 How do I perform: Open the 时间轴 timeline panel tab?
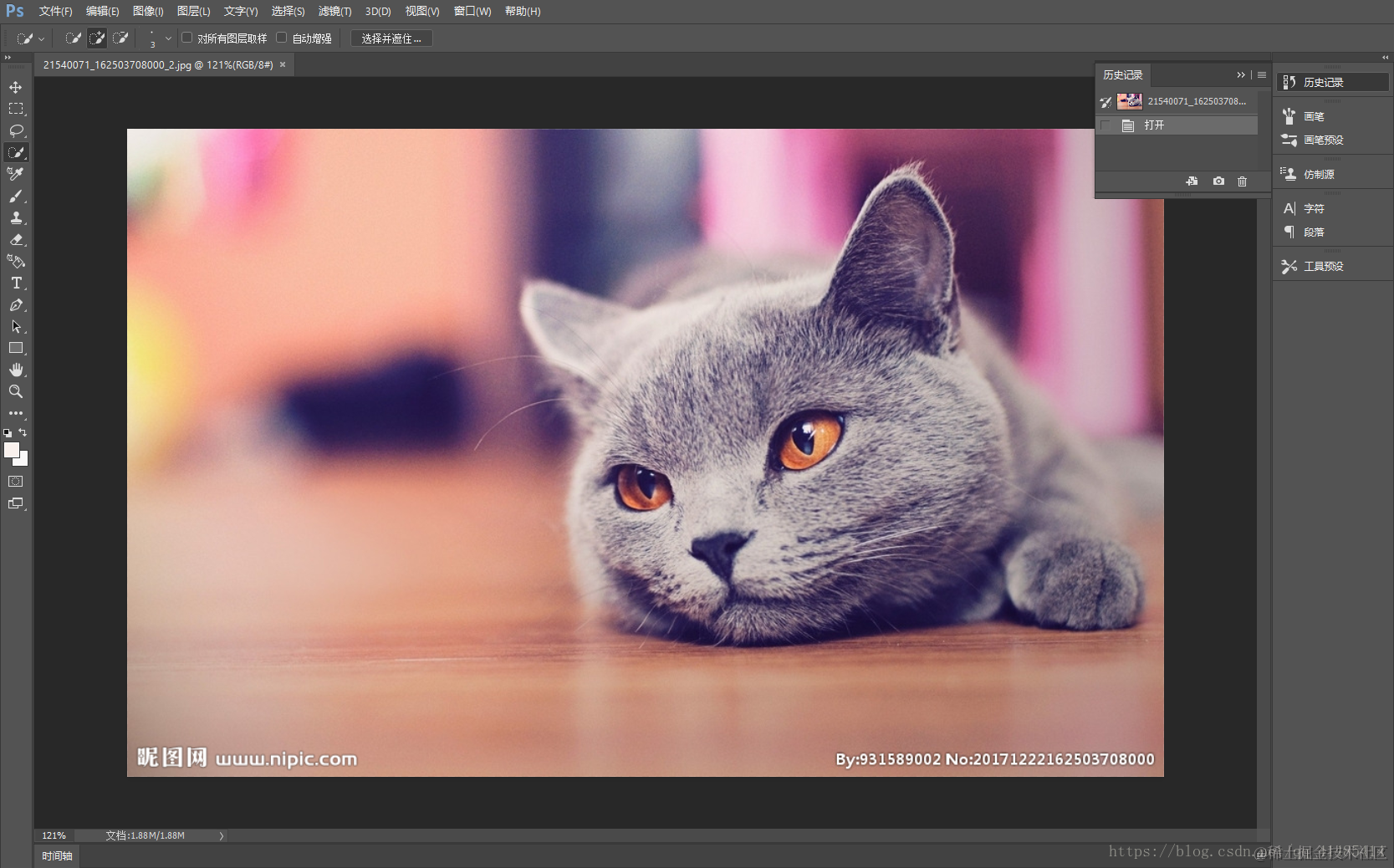(x=57, y=856)
